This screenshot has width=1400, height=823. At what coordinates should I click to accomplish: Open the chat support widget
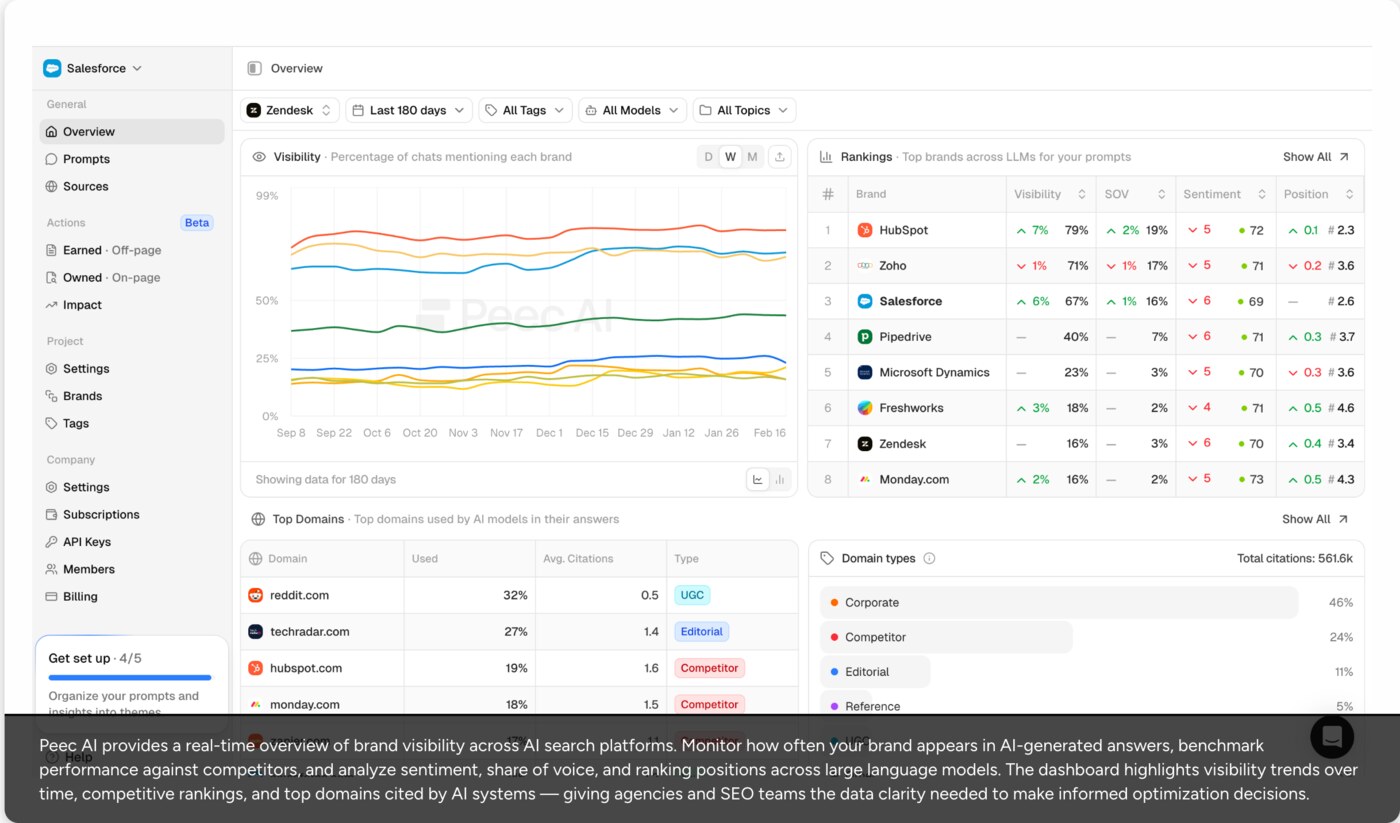[1332, 737]
